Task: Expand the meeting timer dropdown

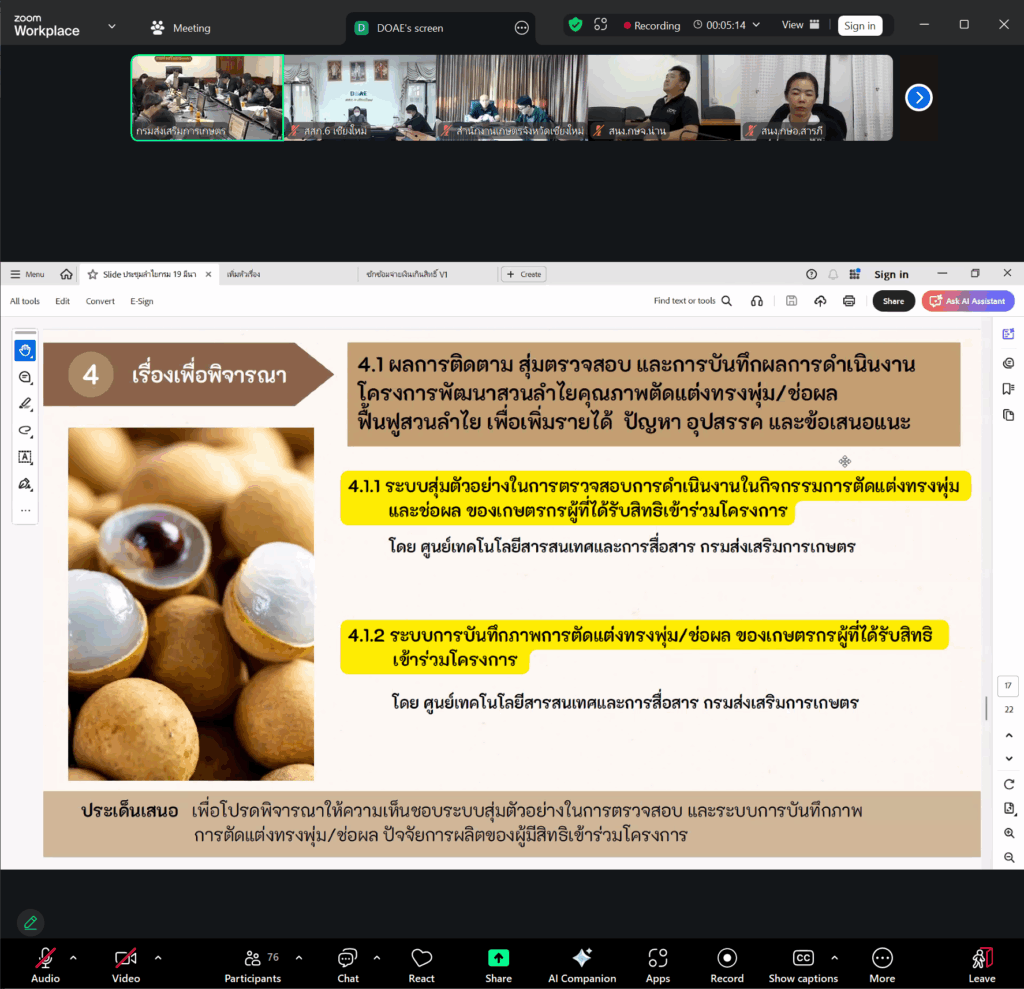Action: tap(756, 25)
